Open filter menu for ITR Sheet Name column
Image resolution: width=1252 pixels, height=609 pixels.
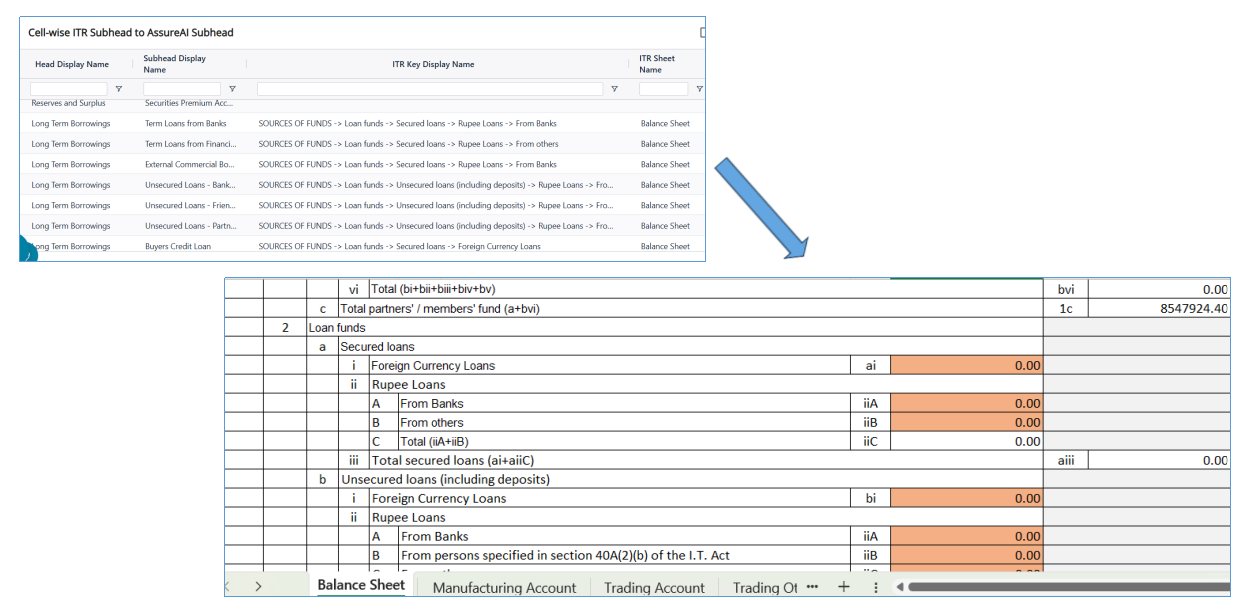pyautogui.click(x=699, y=89)
